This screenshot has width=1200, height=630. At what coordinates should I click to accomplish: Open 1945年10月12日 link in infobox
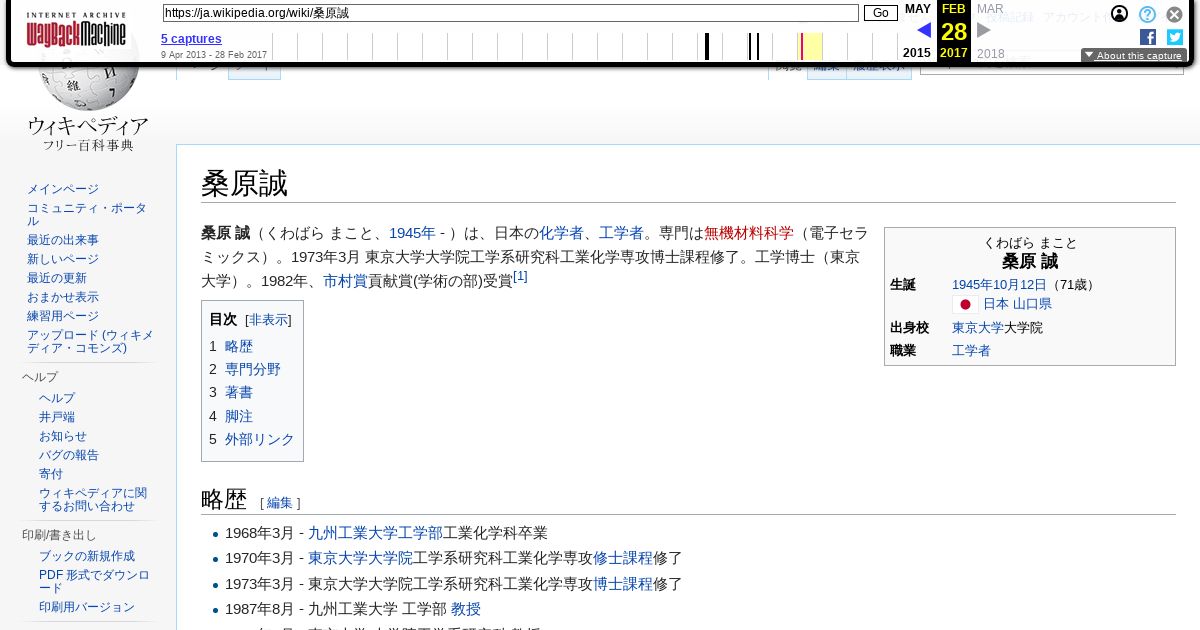pyautogui.click(x=999, y=285)
